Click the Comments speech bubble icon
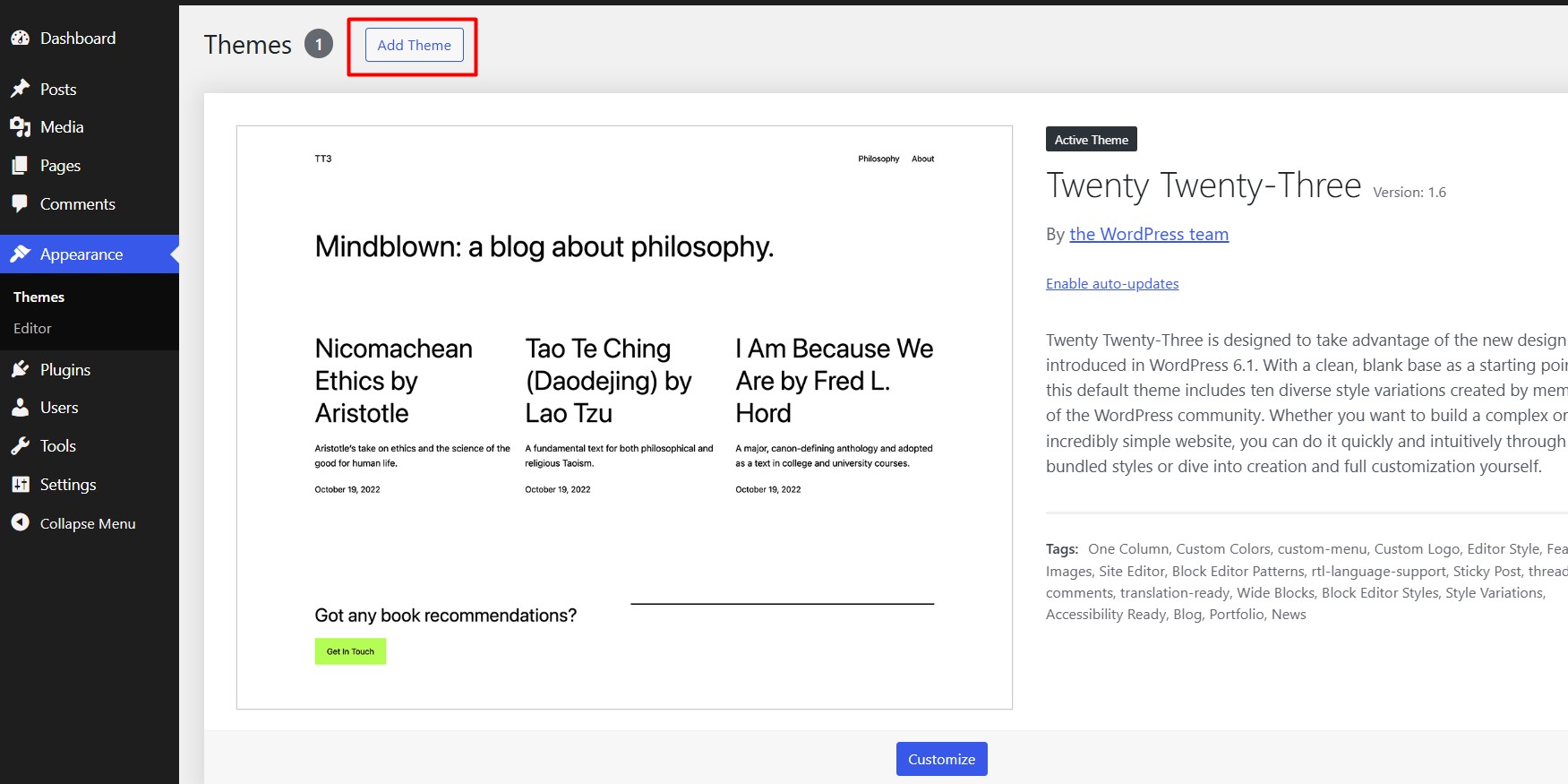Viewport: 1568px width, 784px height. coord(20,203)
